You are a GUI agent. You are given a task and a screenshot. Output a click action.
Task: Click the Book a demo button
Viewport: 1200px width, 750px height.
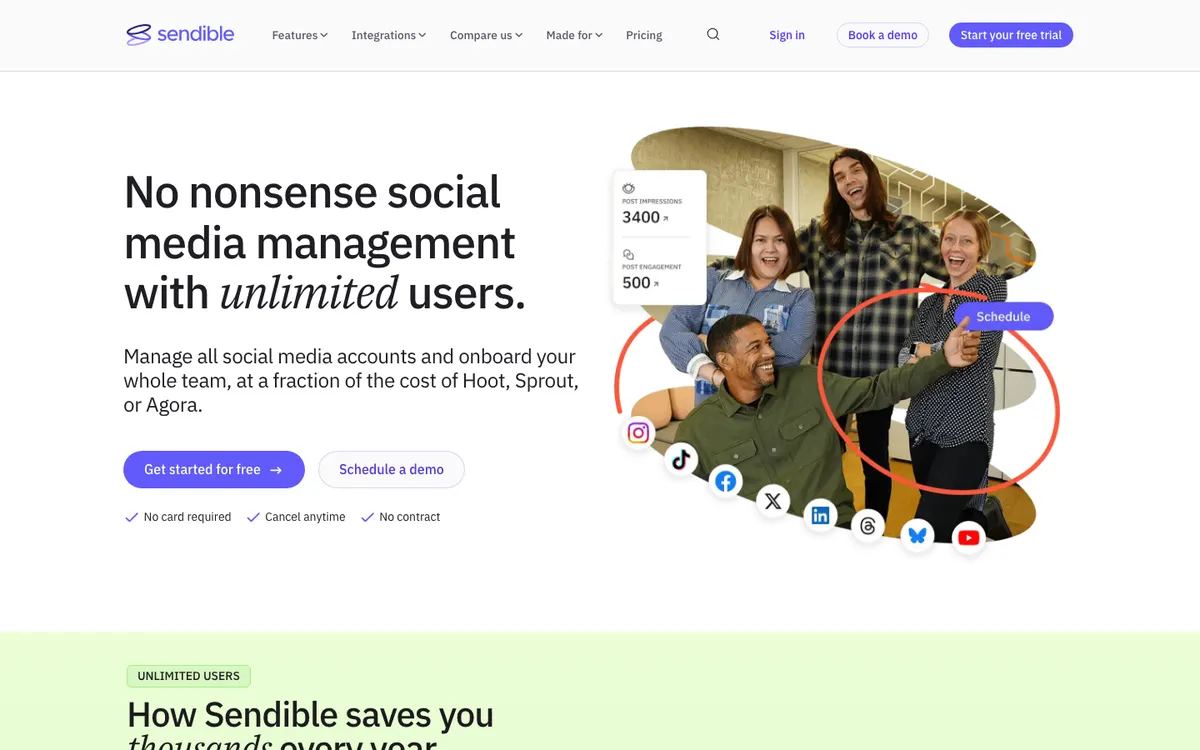[883, 35]
